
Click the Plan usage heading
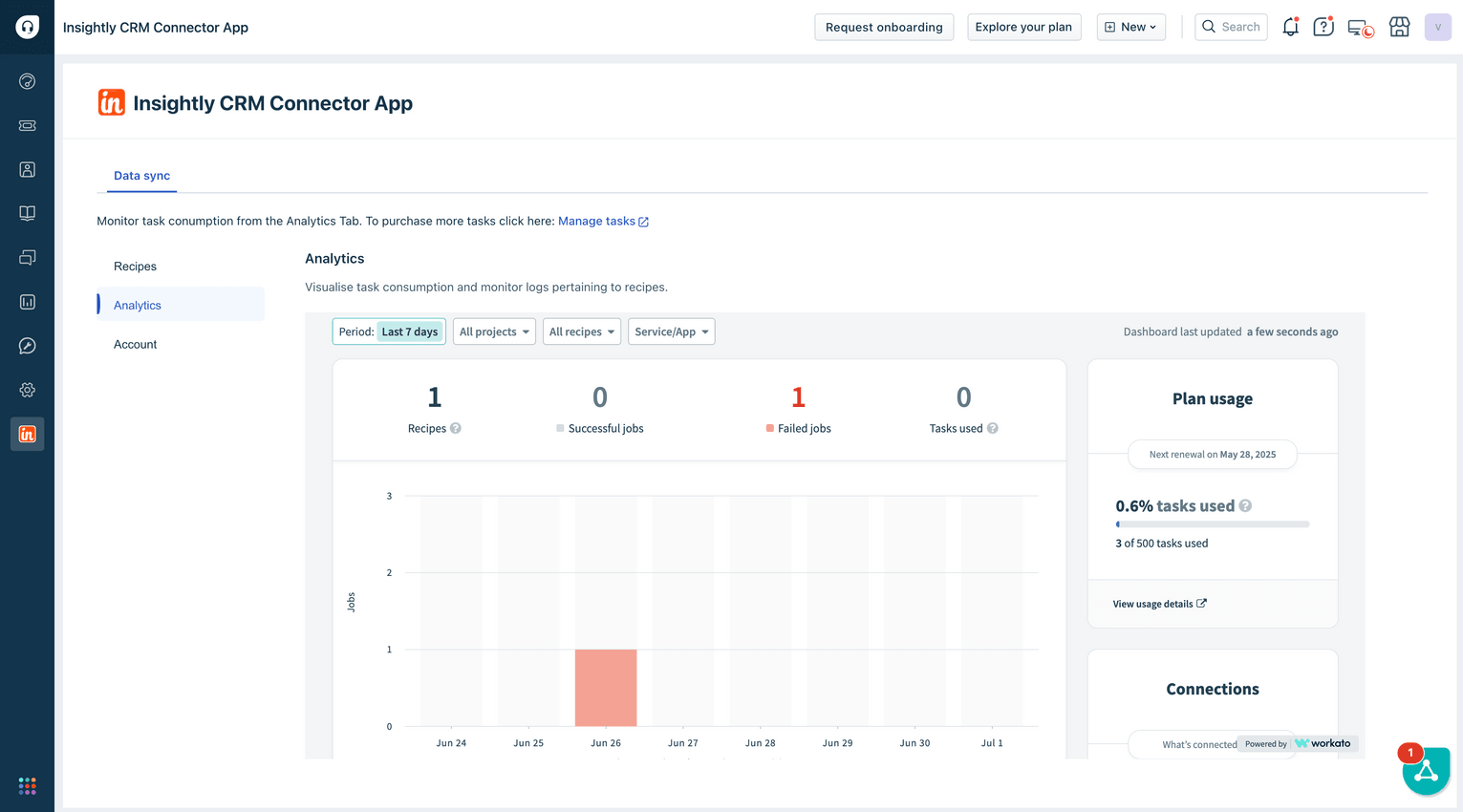point(1212,398)
